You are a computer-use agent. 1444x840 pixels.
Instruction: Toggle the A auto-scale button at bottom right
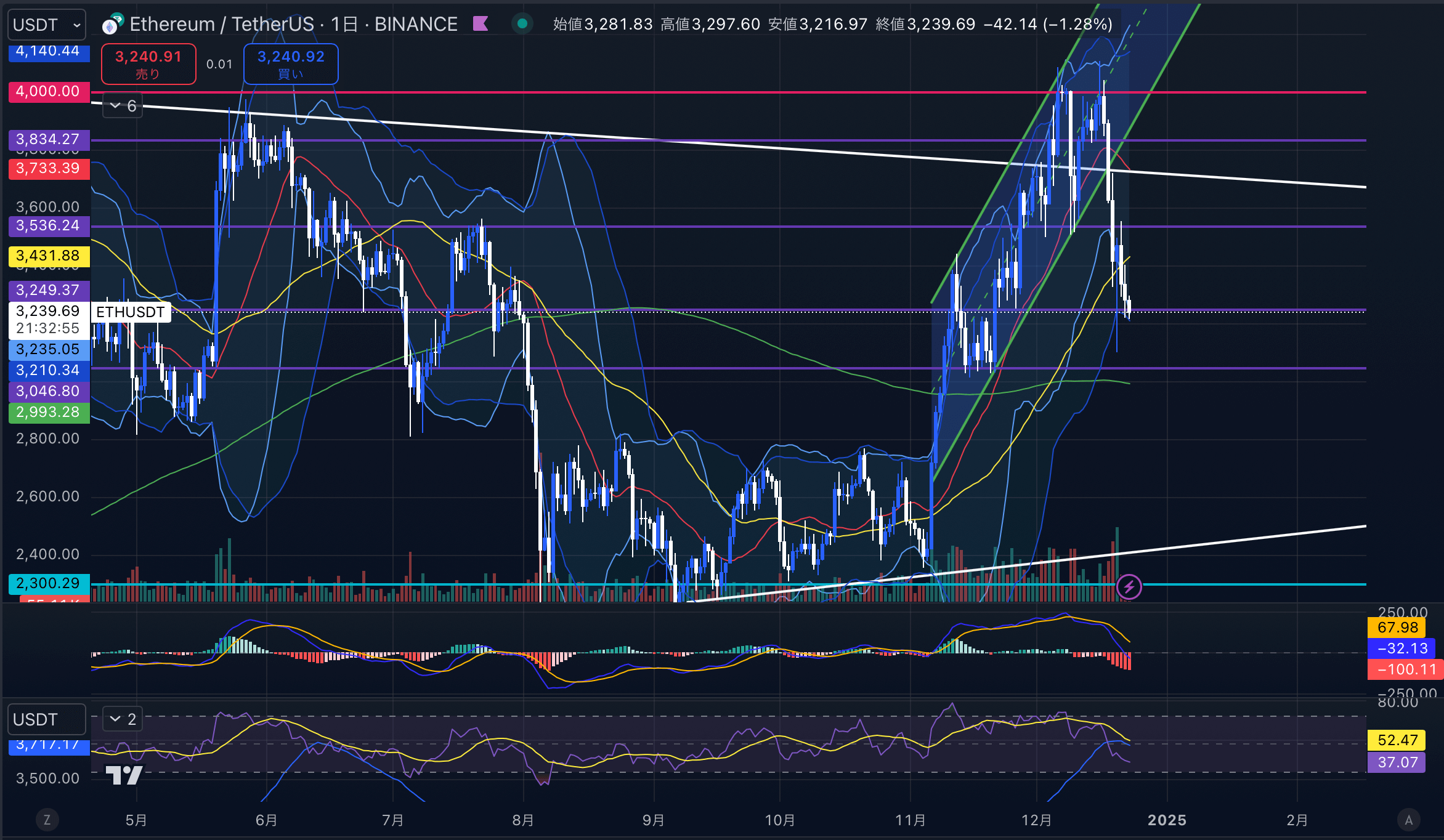tap(1408, 820)
